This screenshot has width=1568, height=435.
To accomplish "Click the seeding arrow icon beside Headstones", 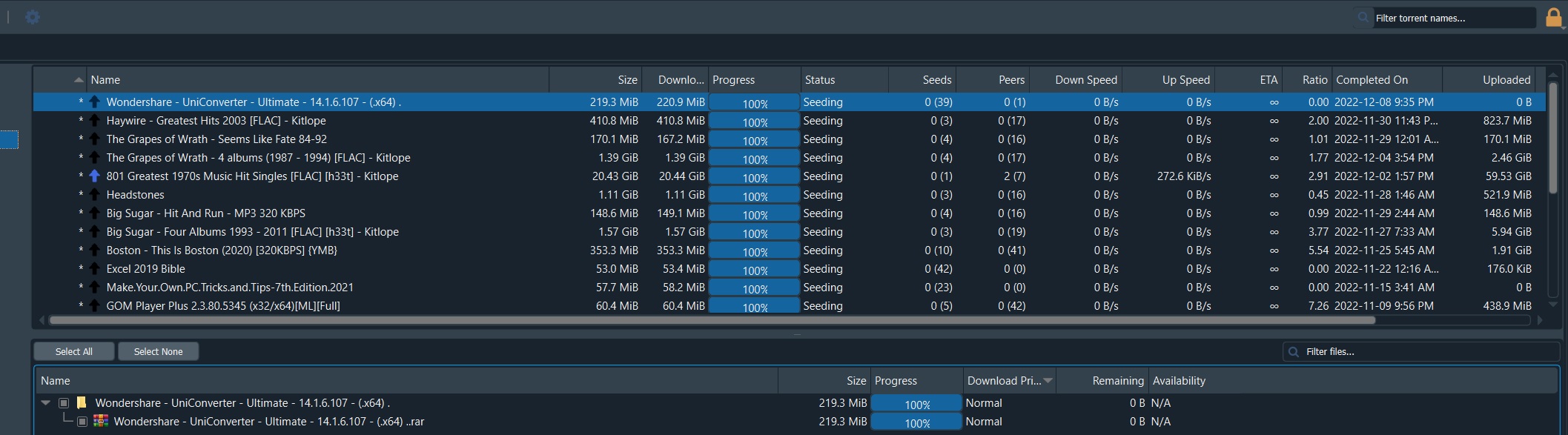I will click(94, 195).
